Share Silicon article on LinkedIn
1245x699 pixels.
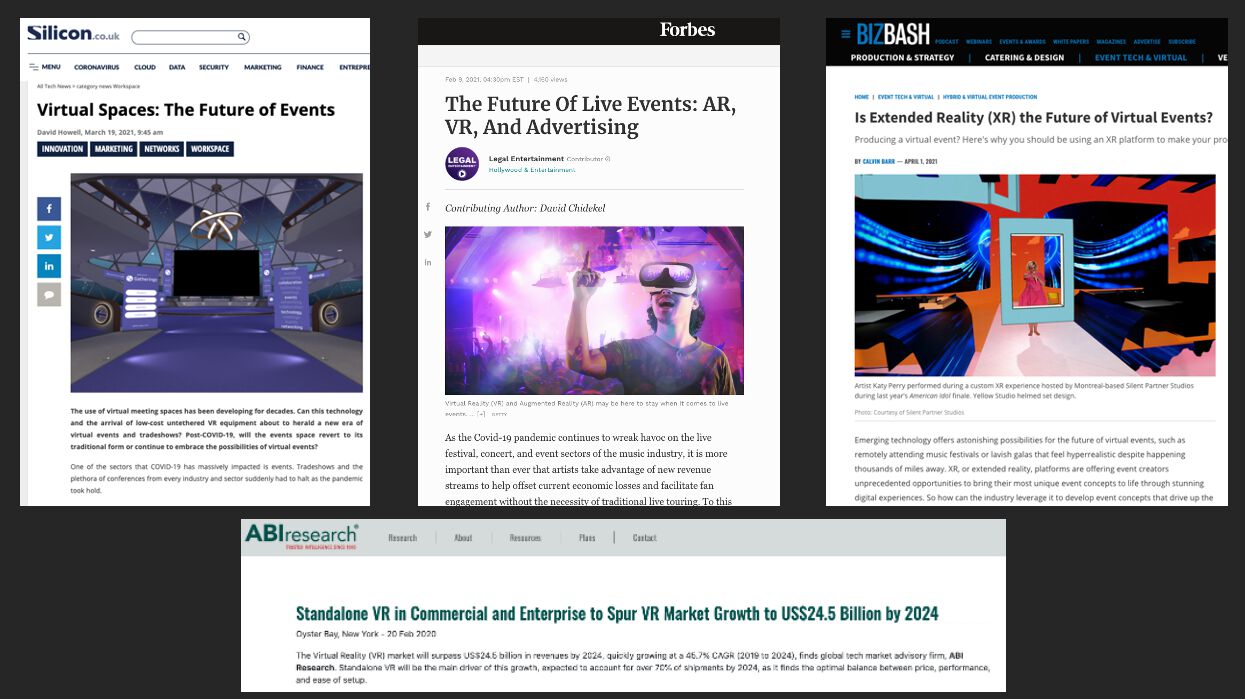tap(49, 266)
